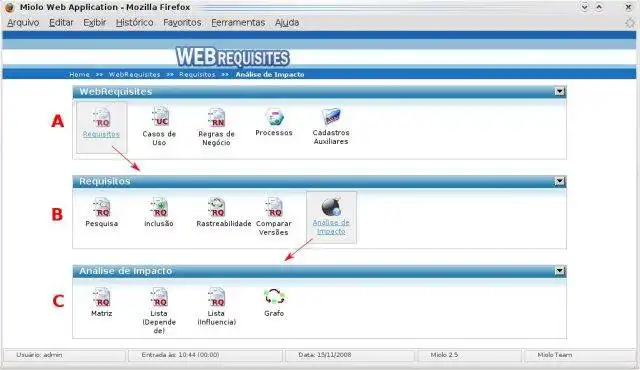Open the Grafo icon
Screen dimensions: 640x370
[274, 297]
